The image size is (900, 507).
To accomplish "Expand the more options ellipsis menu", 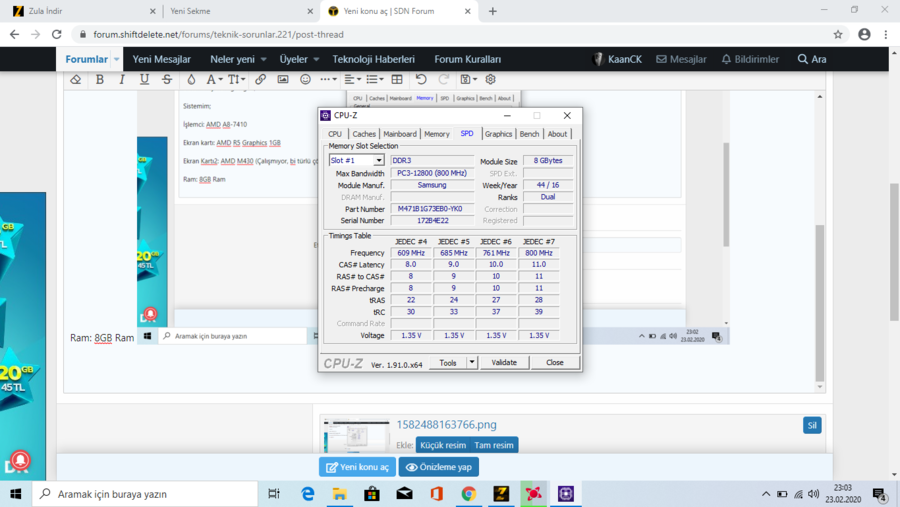I will click(x=328, y=80).
